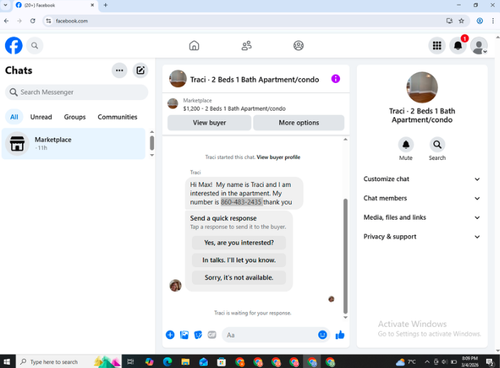500x368 pixels.
Task: Choose a GIF icon in composer
Action: click(212, 335)
